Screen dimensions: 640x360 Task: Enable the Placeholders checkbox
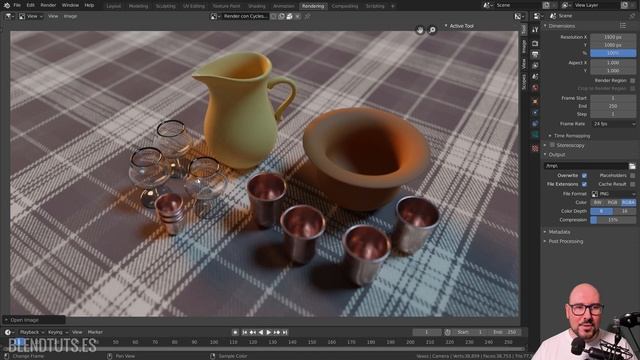632,176
